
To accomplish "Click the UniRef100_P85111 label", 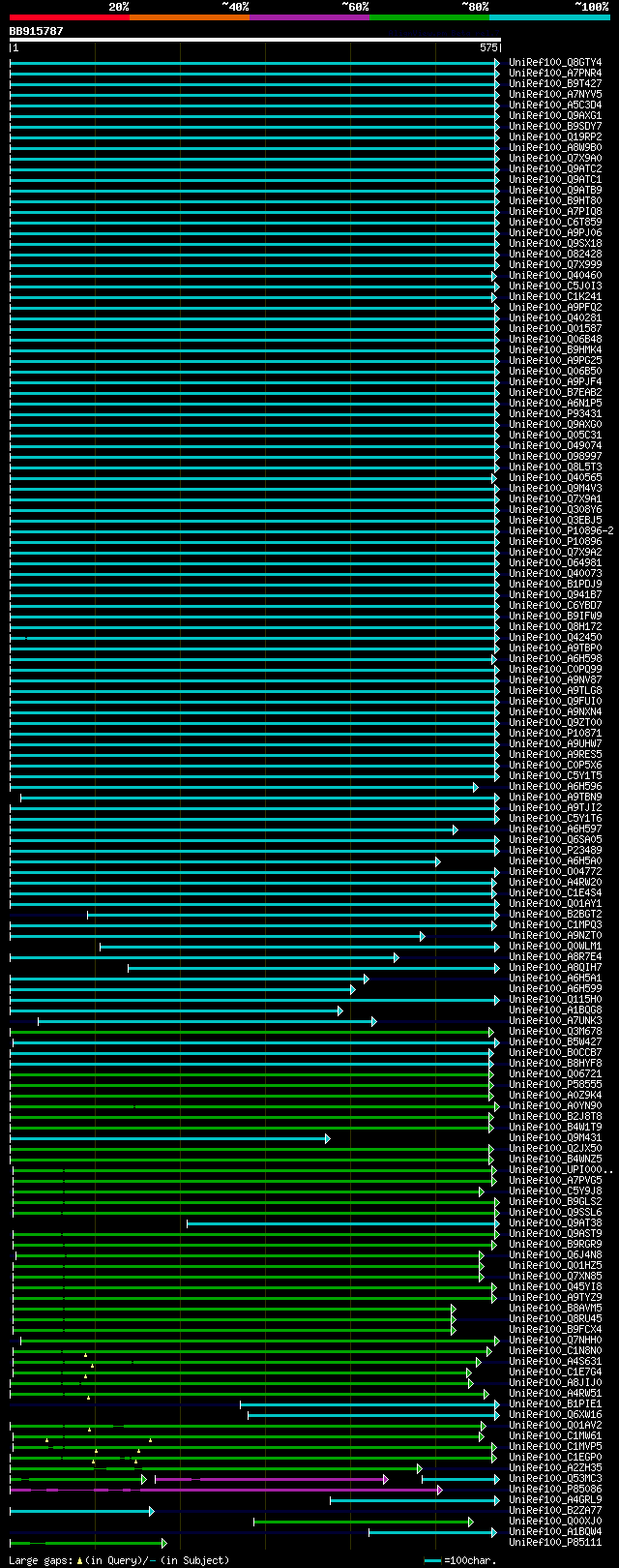I will coord(555,1542).
